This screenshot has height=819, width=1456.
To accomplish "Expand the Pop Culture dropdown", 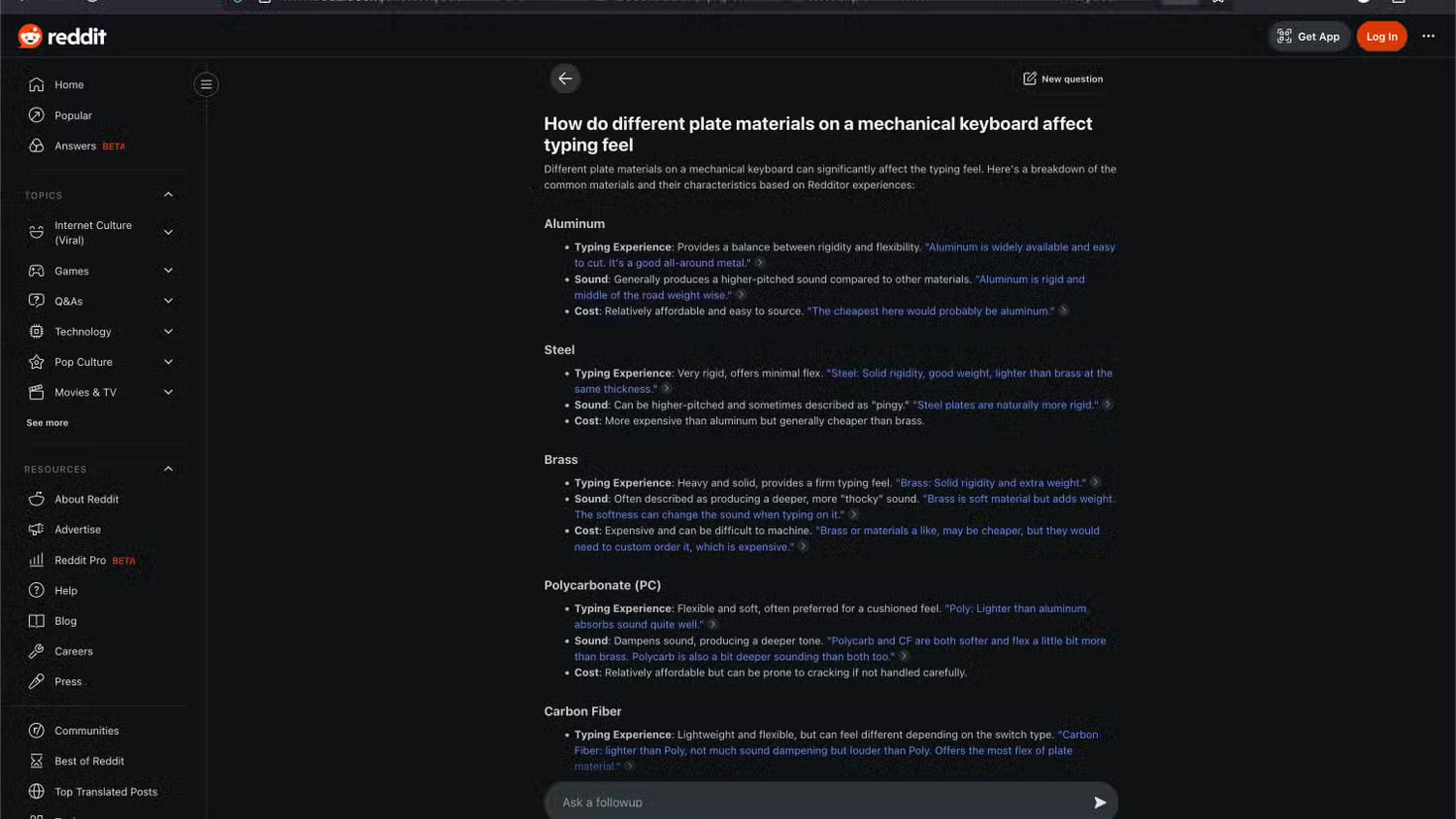I will [168, 361].
